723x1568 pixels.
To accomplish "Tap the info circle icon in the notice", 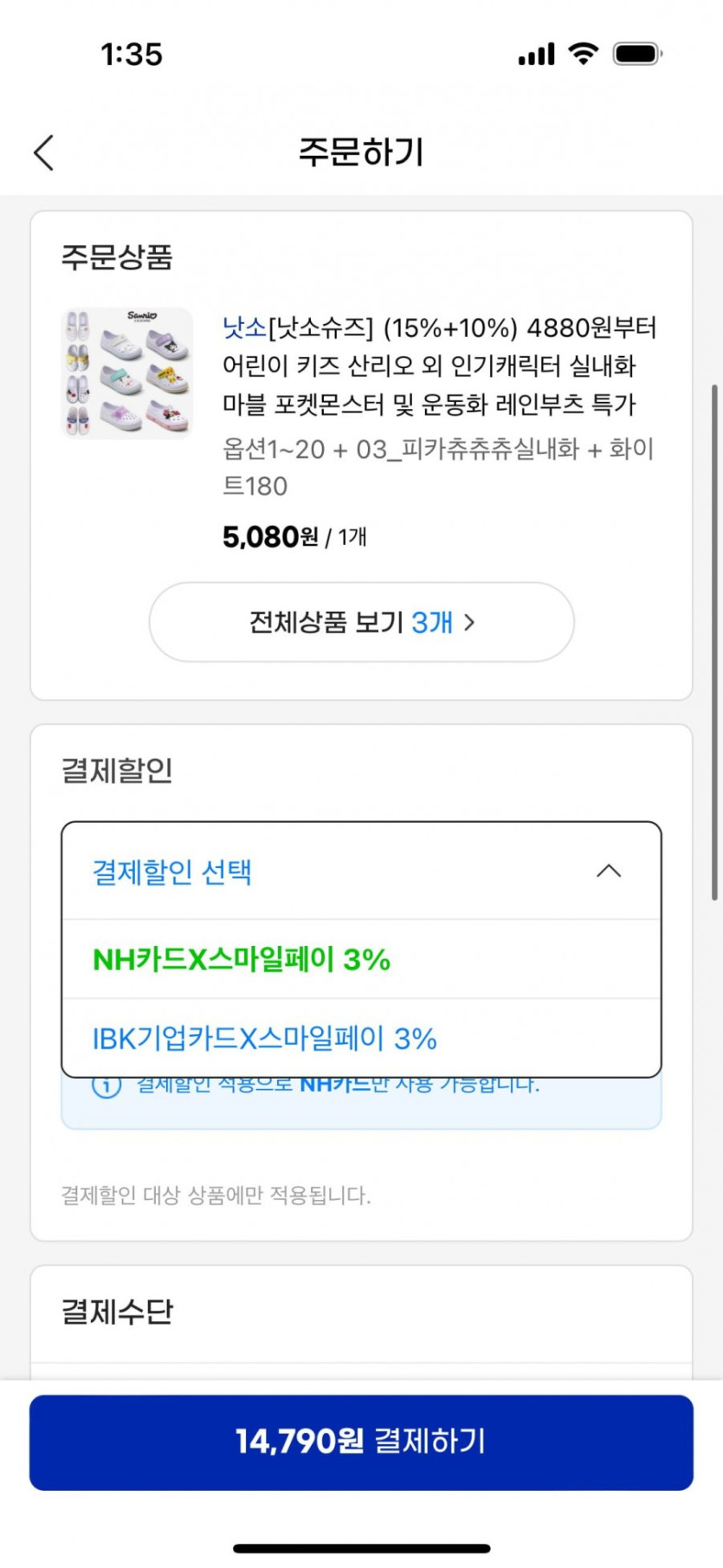I will click(x=107, y=1085).
